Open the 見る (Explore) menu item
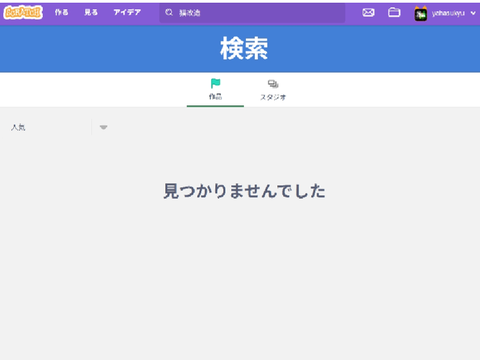Image resolution: width=480 pixels, height=360 pixels. (91, 13)
